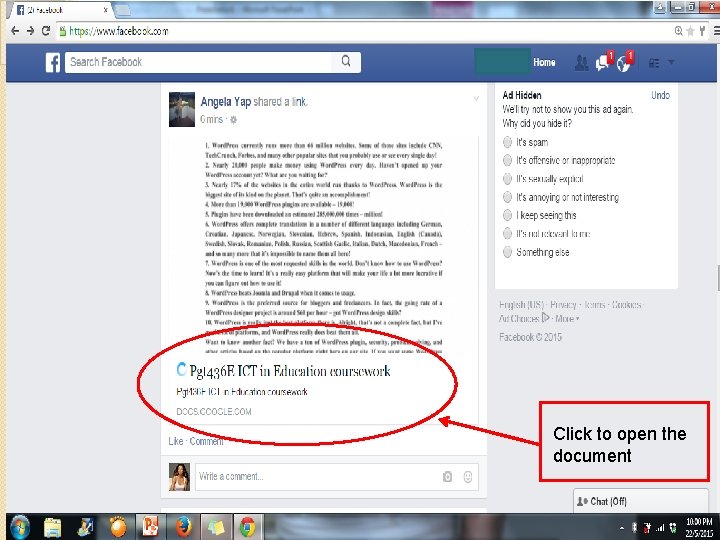Click the wrench extension icon
This screenshot has width=720, height=540.
[x=702, y=31]
